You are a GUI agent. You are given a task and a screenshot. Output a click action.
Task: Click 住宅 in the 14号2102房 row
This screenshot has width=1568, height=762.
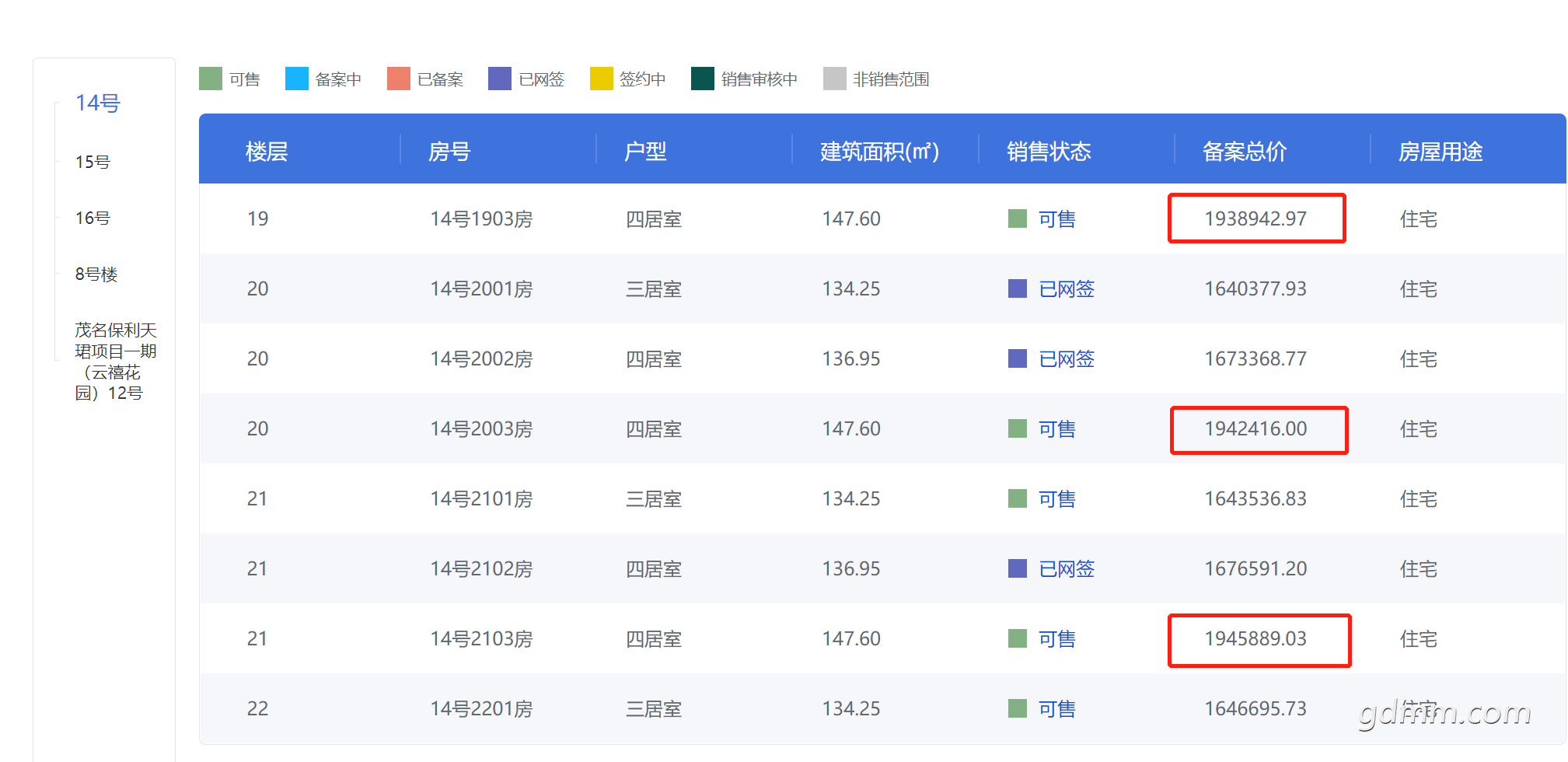click(1418, 568)
